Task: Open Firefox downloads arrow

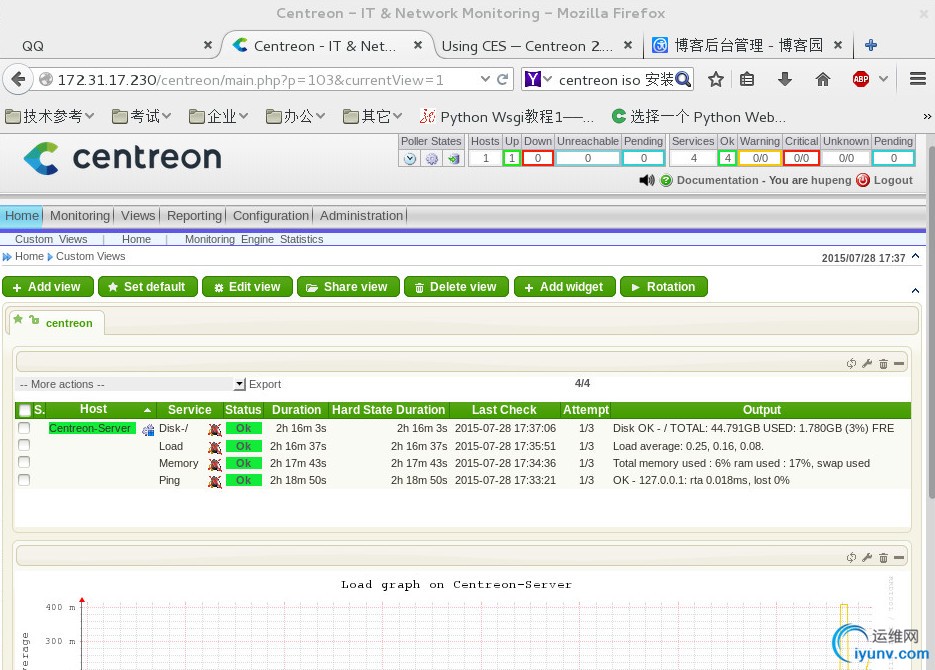Action: point(785,79)
